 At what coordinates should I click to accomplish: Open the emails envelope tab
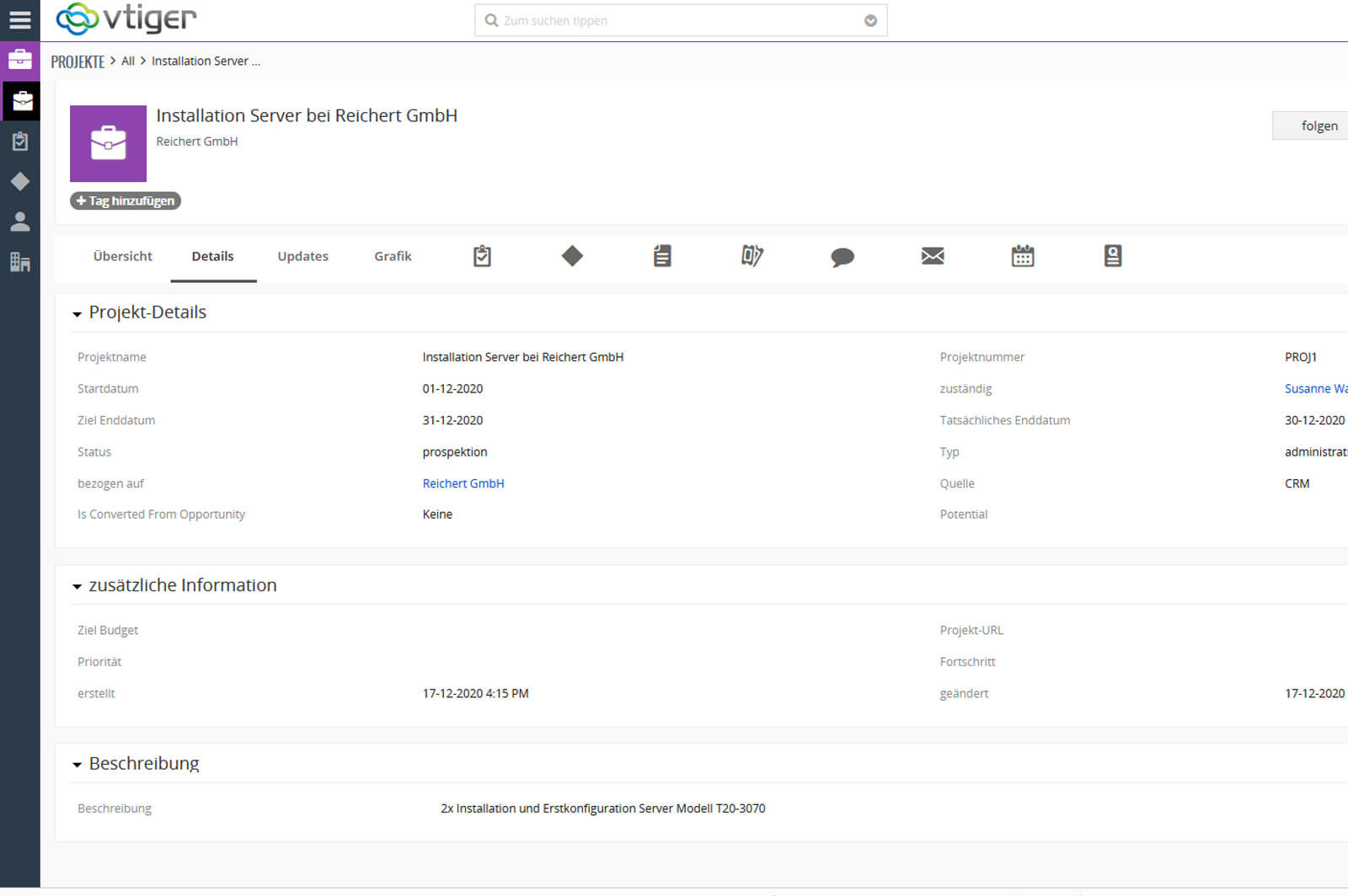click(933, 256)
